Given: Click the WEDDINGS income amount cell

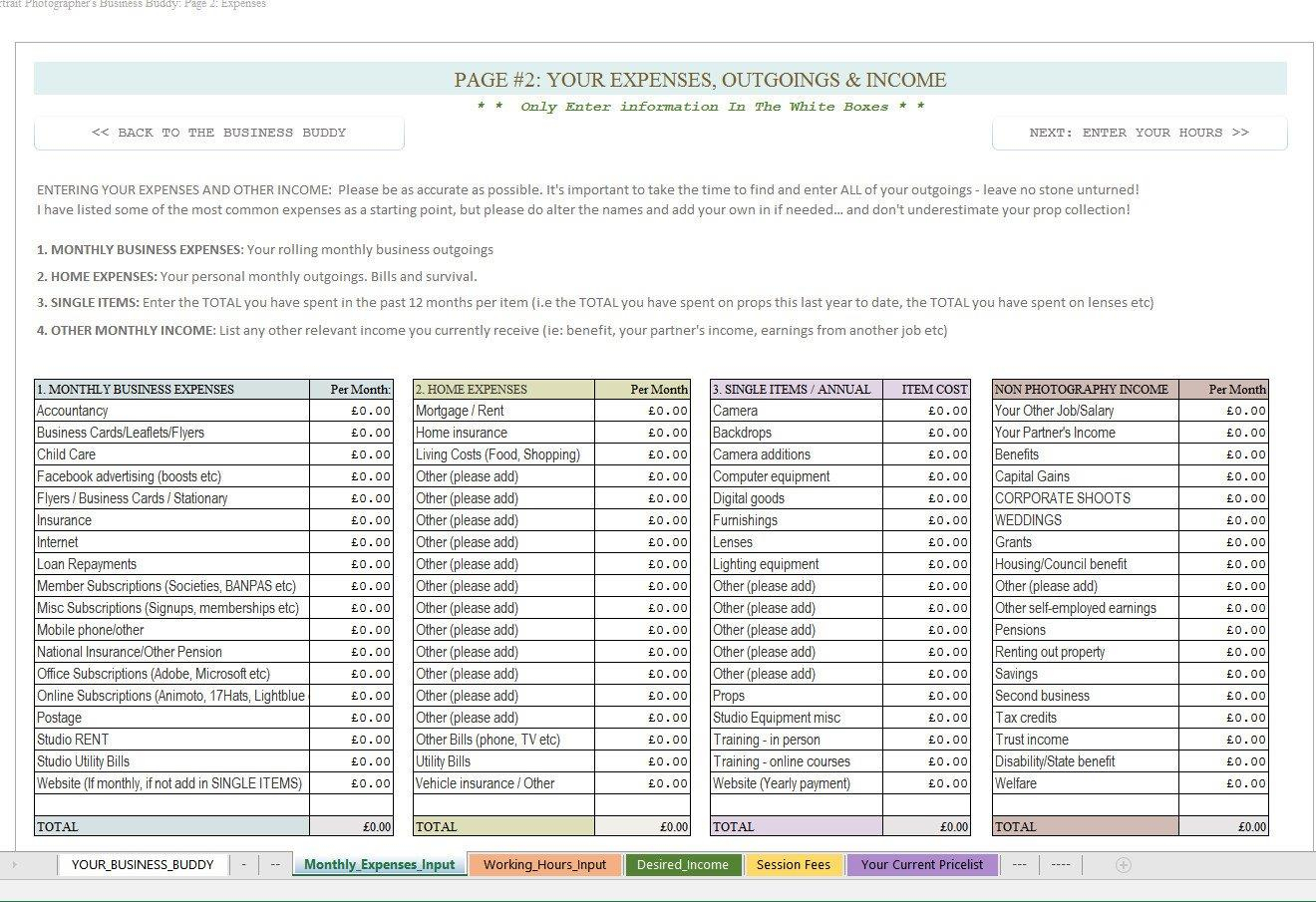Looking at the screenshot, I should pos(1223,520).
